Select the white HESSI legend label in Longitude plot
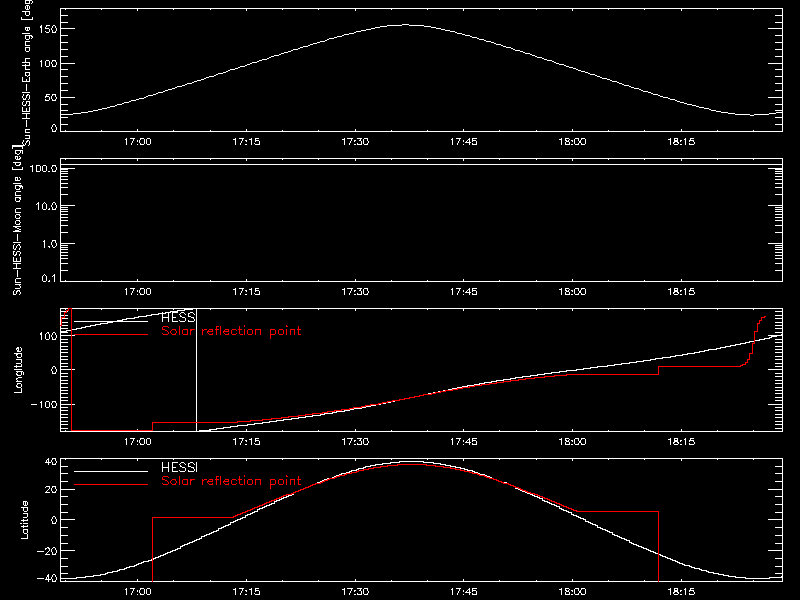Screen dimensions: 800x600 [178, 317]
